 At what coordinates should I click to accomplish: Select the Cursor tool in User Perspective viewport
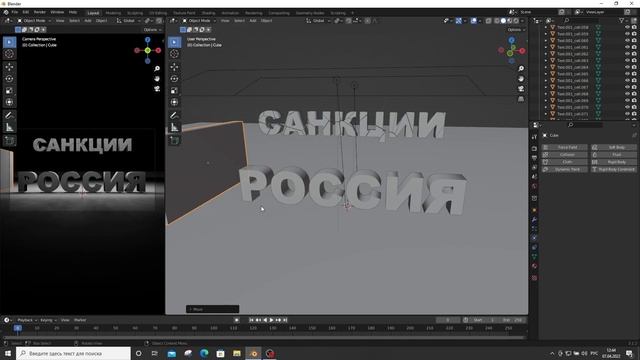click(x=174, y=53)
